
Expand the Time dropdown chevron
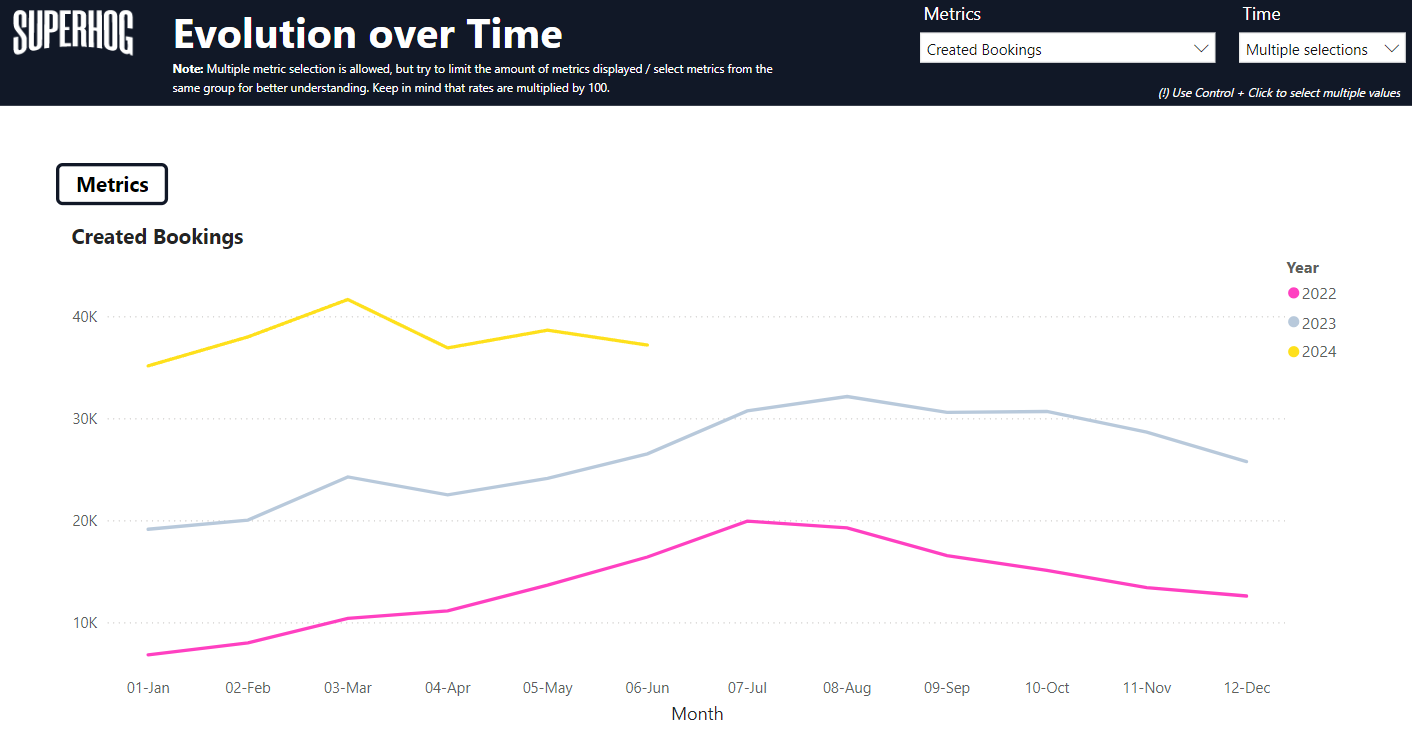click(1391, 49)
